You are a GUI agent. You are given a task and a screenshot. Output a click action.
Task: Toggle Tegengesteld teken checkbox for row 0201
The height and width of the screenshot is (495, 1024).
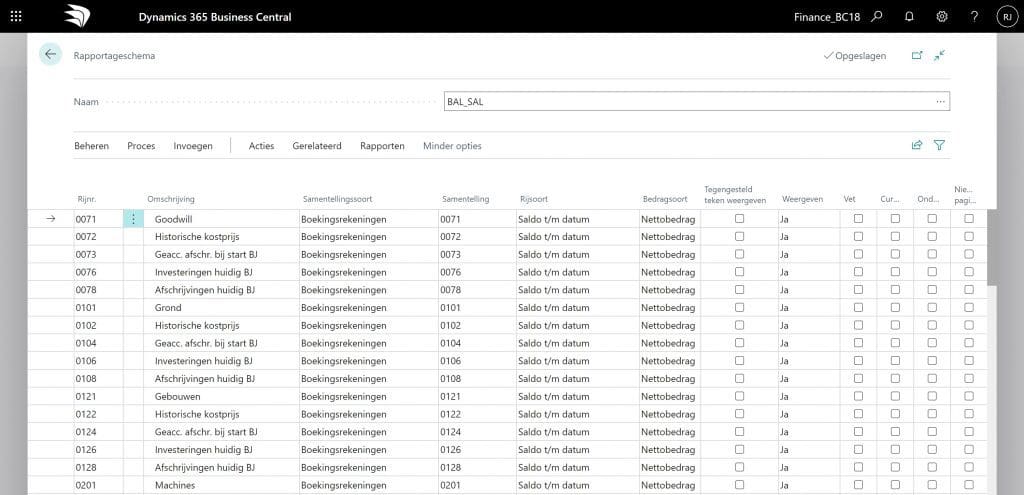(739, 485)
